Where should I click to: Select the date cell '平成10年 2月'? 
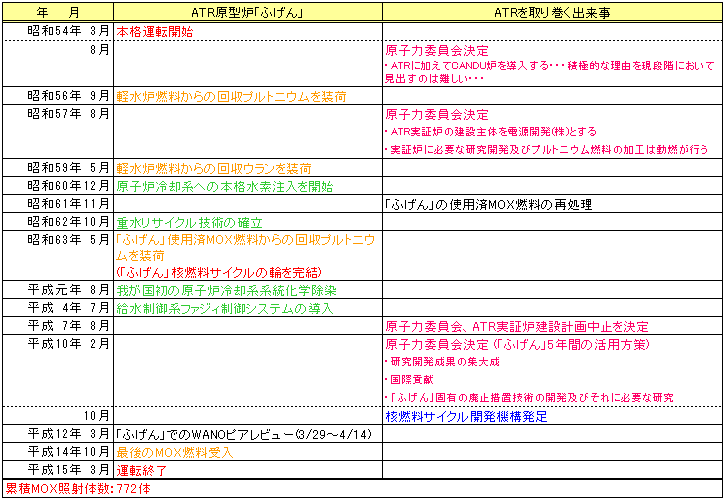tap(58, 370)
